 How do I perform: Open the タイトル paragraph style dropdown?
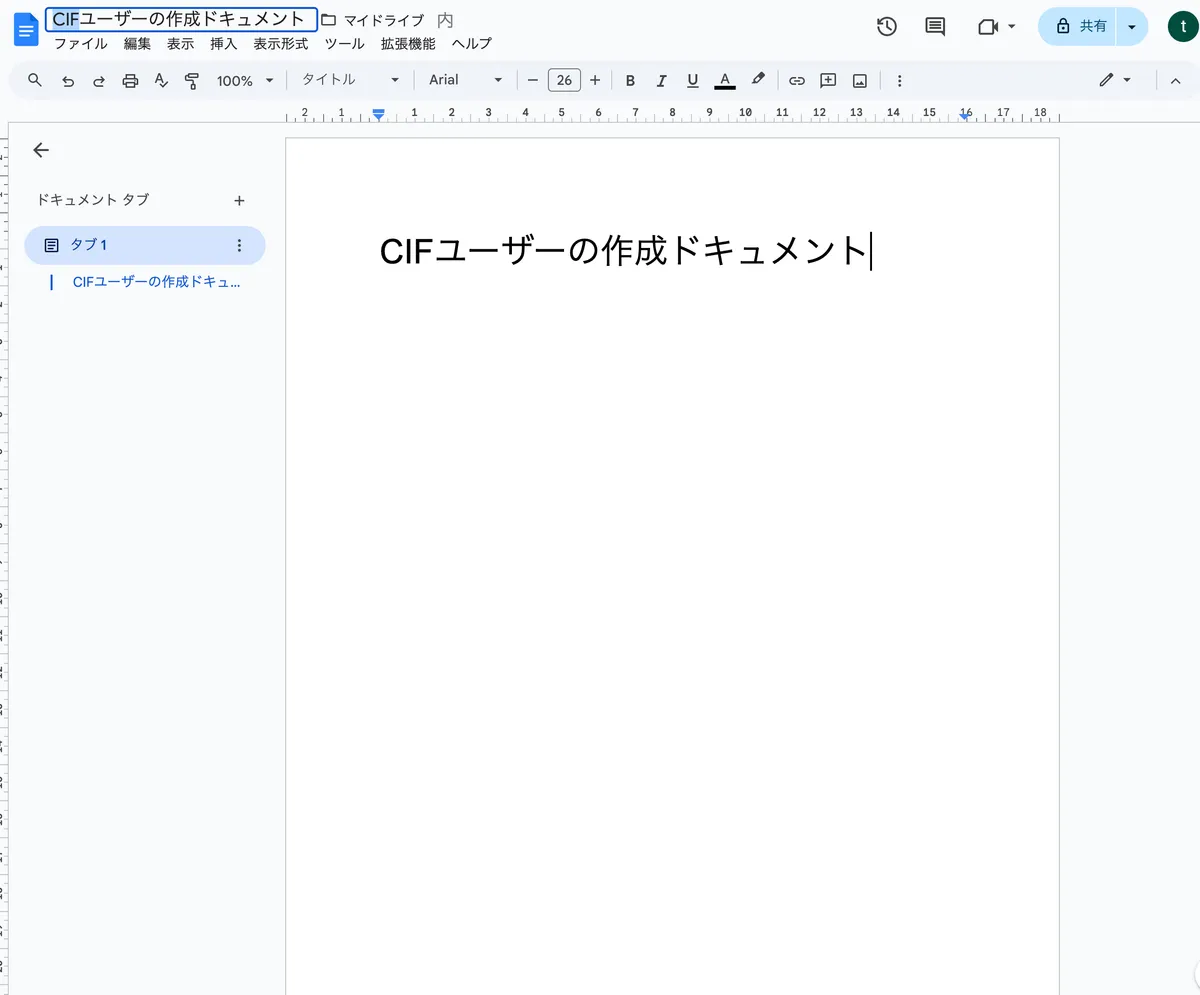(x=350, y=80)
